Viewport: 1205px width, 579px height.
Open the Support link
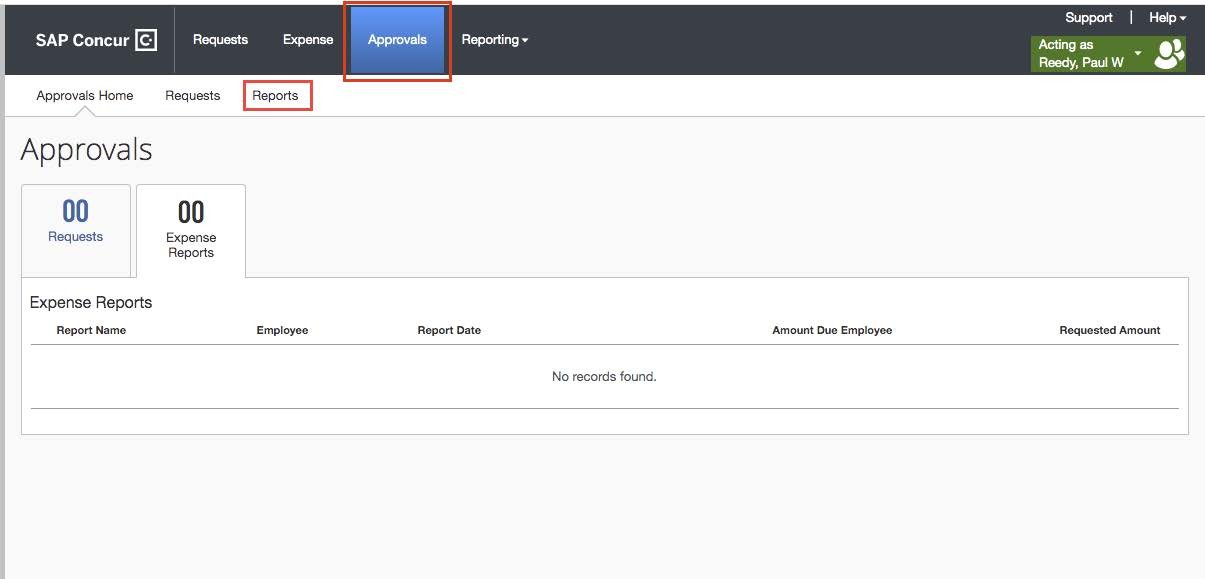point(1089,18)
